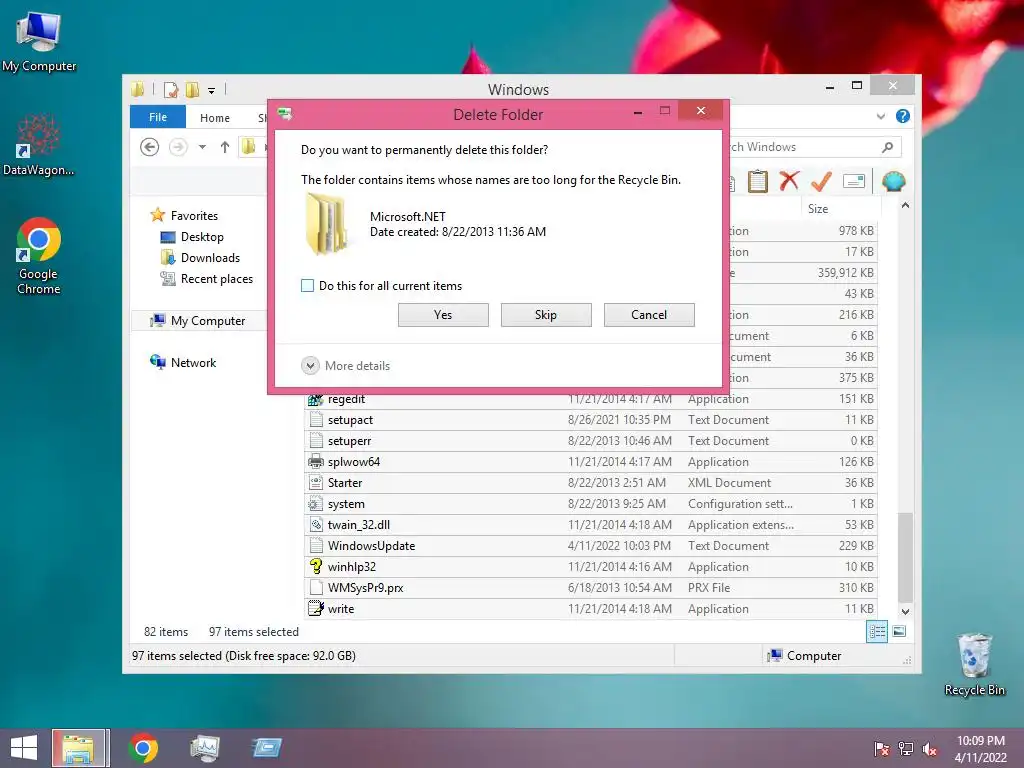Select the setuperr file
1024x768 pixels.
591,441
